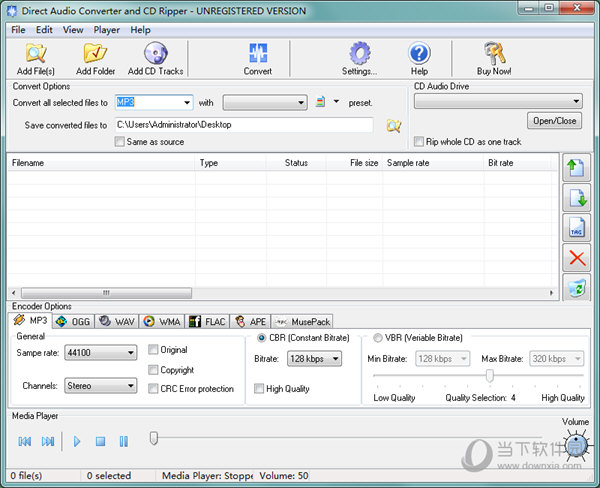Open the File menu
Screen dimensions: 600x488
click(18, 30)
